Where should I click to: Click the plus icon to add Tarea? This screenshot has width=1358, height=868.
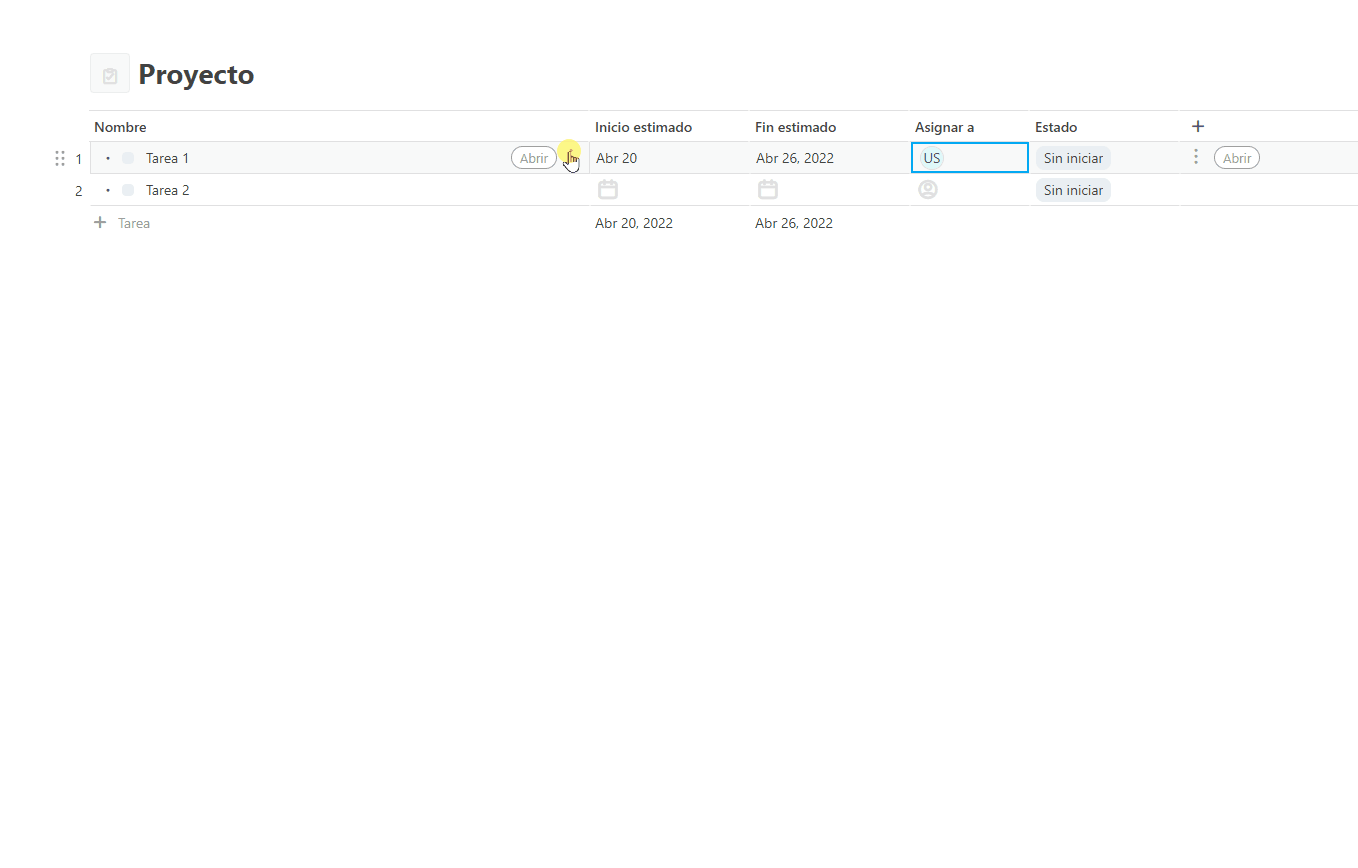click(100, 222)
